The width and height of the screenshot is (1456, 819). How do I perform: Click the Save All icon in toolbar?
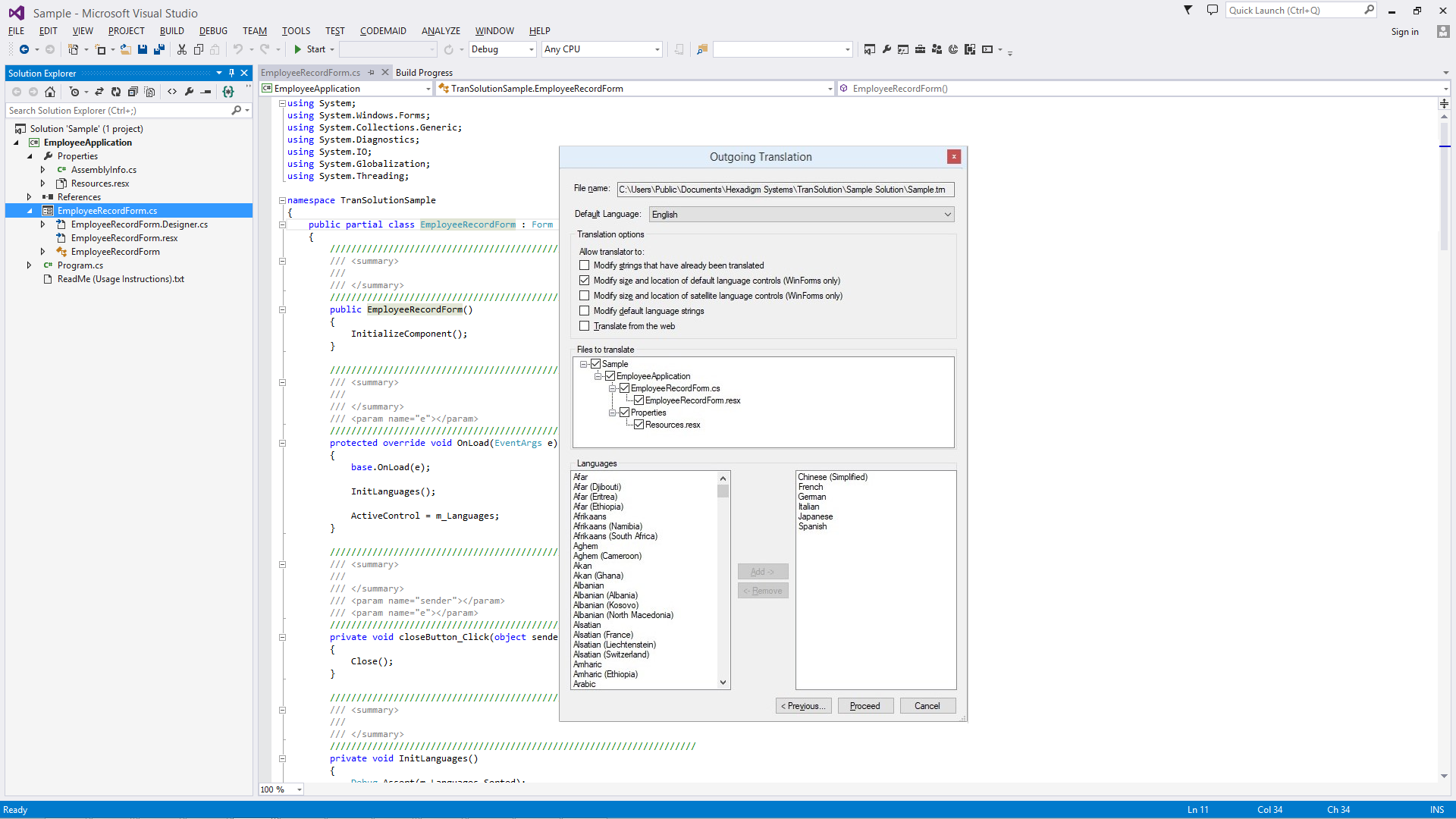[159, 49]
